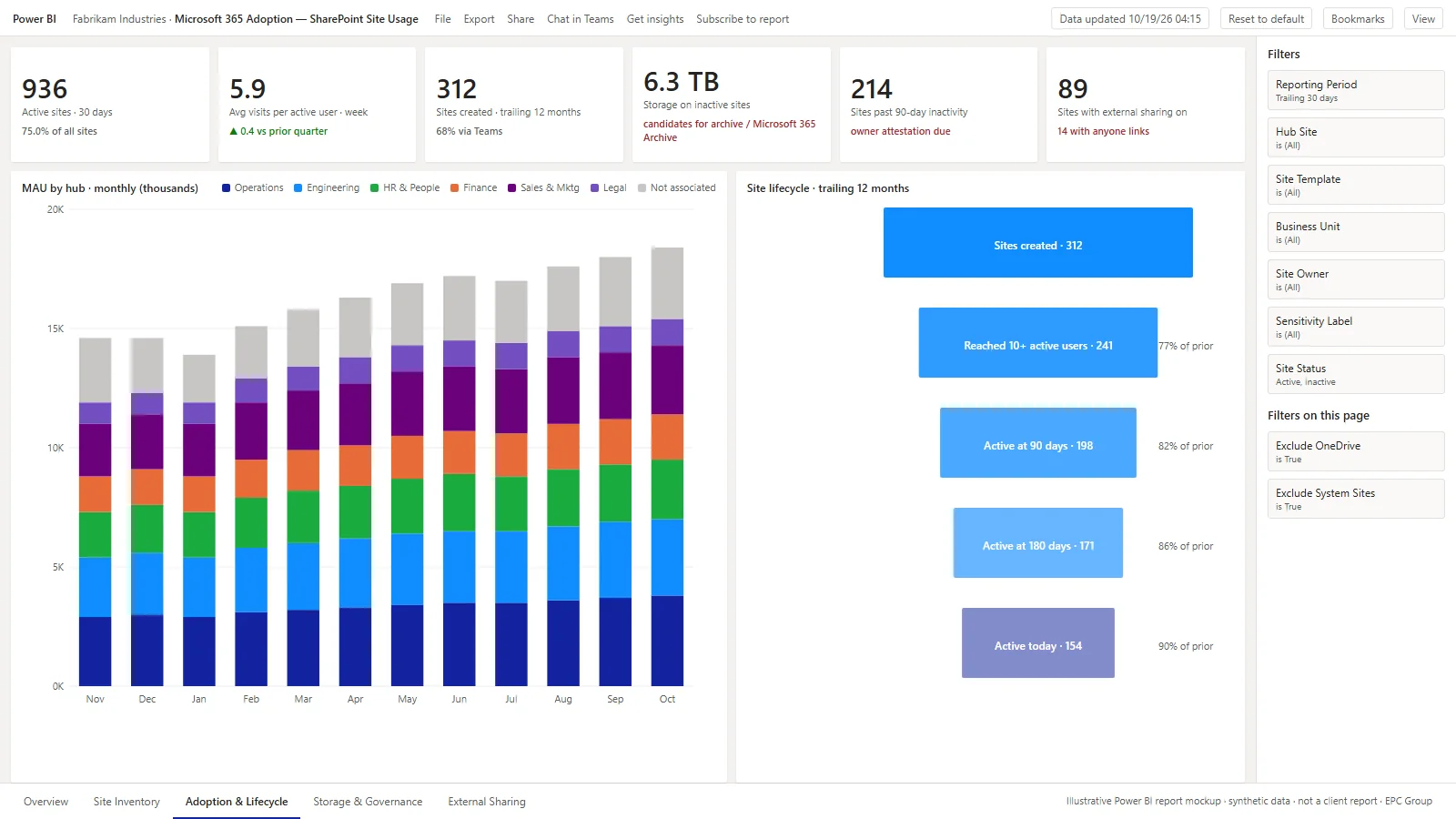Viewport: 1456px width, 819px height.
Task: Expand the Exclude OneDrive page filter
Action: 1356,451
